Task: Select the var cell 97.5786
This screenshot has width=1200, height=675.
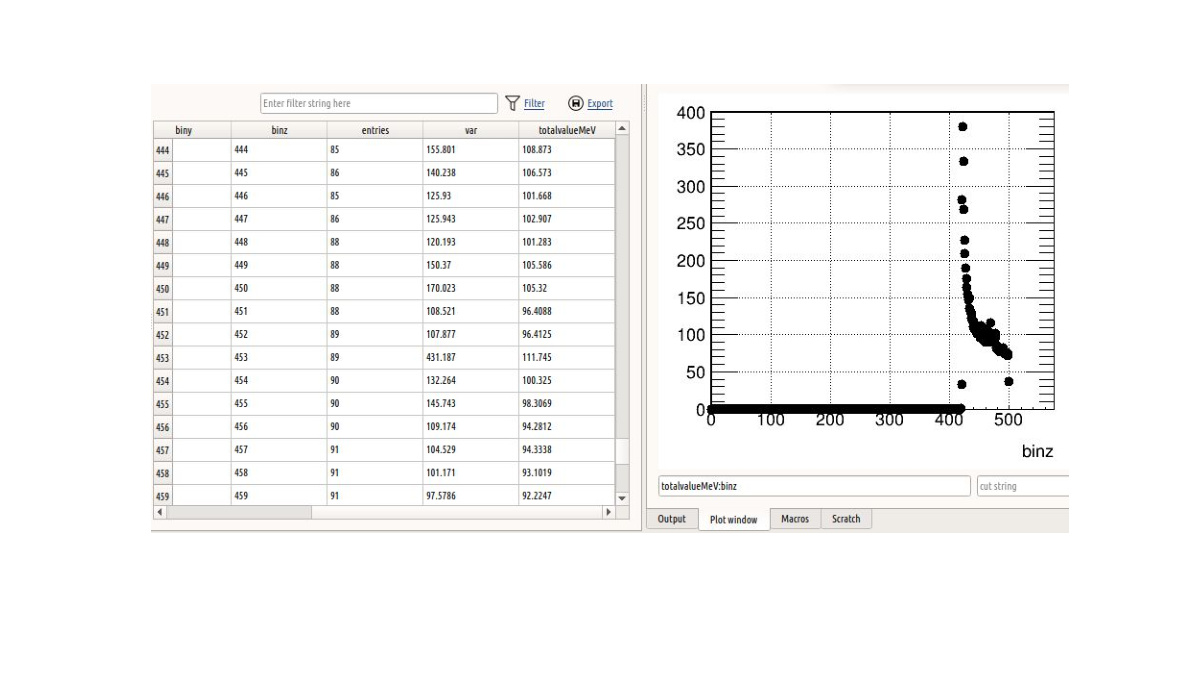Action: [471, 495]
